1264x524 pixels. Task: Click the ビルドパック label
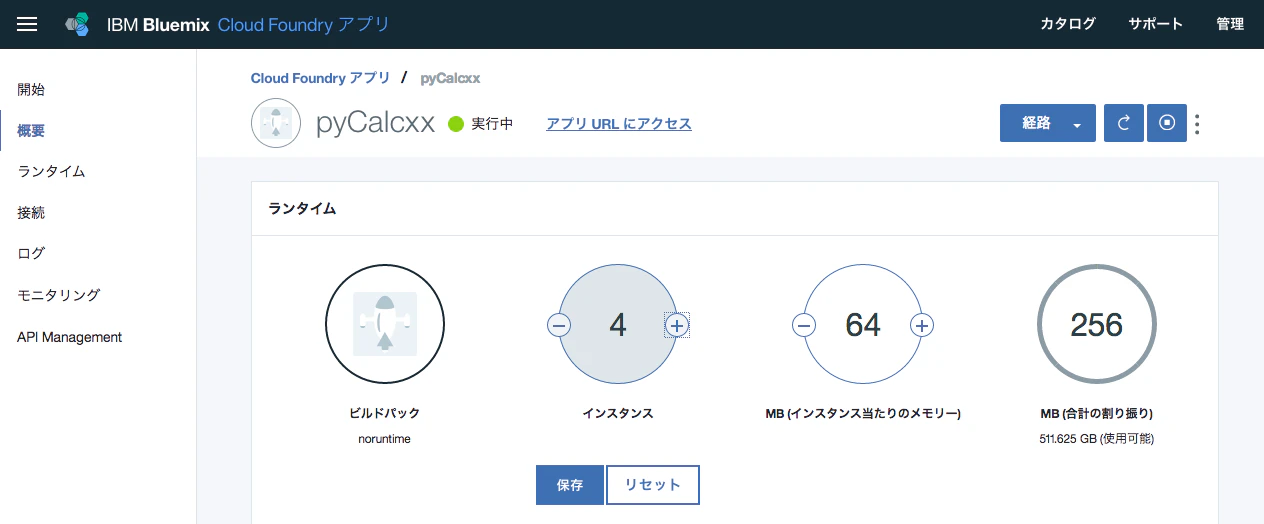385,413
